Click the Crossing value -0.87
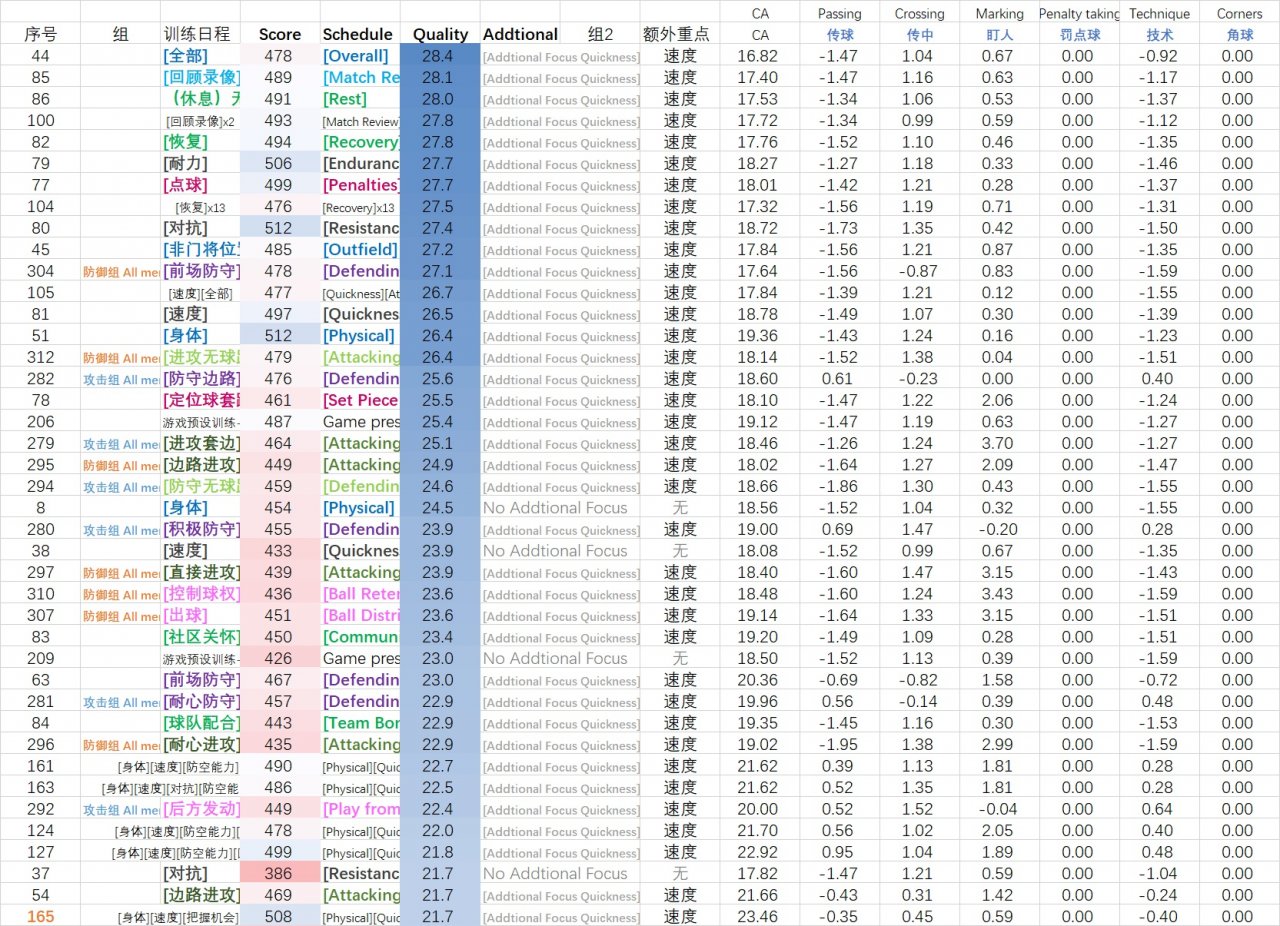 pos(919,271)
